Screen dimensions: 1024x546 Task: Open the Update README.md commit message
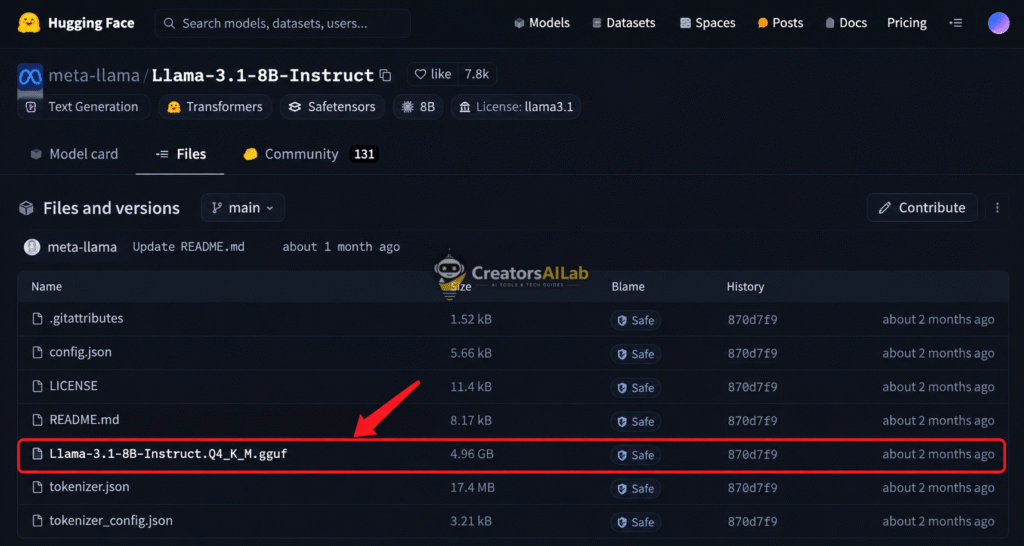point(189,247)
